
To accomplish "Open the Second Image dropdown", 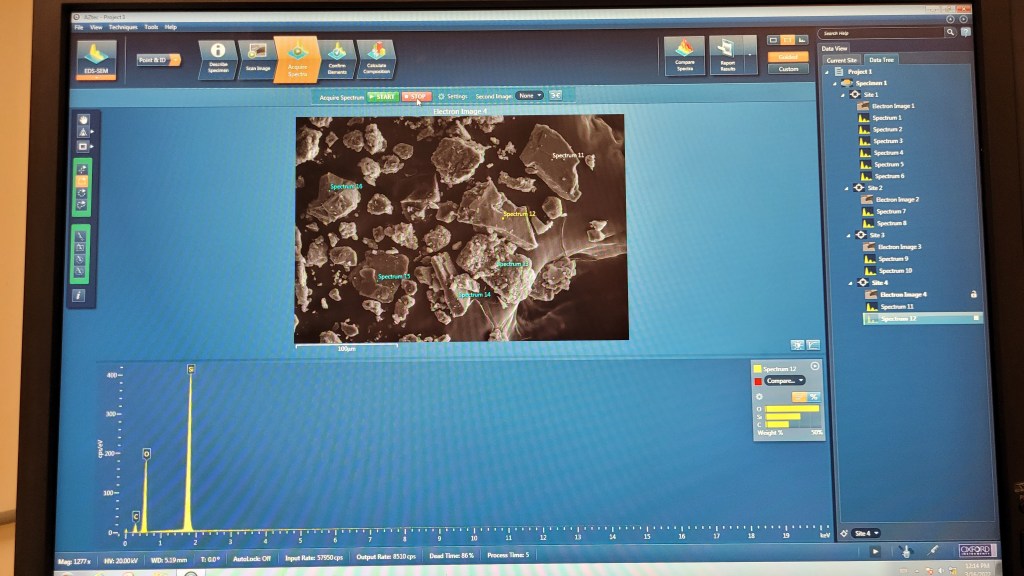I will click(530, 95).
